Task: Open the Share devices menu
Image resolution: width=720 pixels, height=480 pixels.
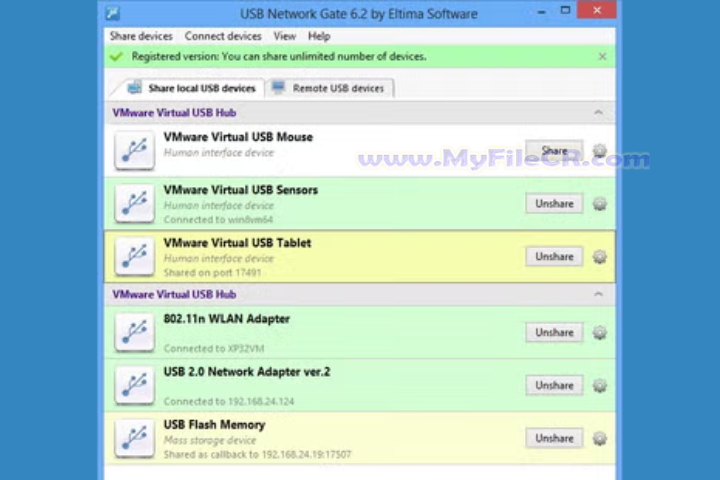Action: (x=141, y=36)
